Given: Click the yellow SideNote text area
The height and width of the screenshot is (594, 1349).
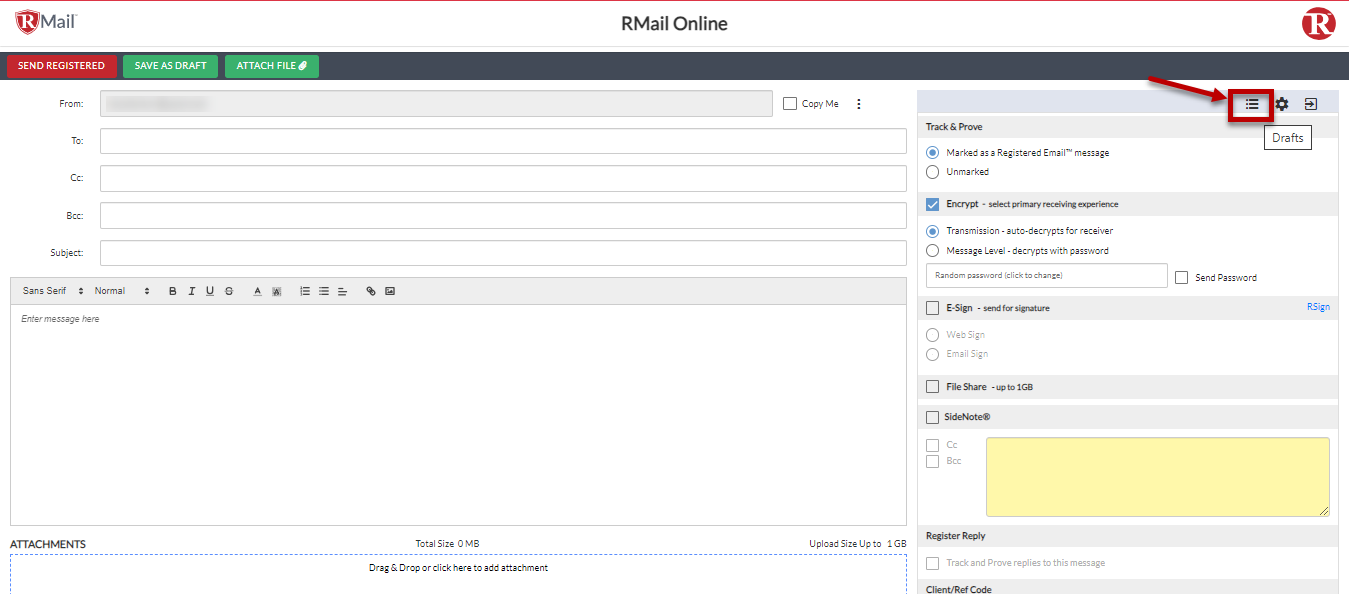Looking at the screenshot, I should [x=1158, y=477].
